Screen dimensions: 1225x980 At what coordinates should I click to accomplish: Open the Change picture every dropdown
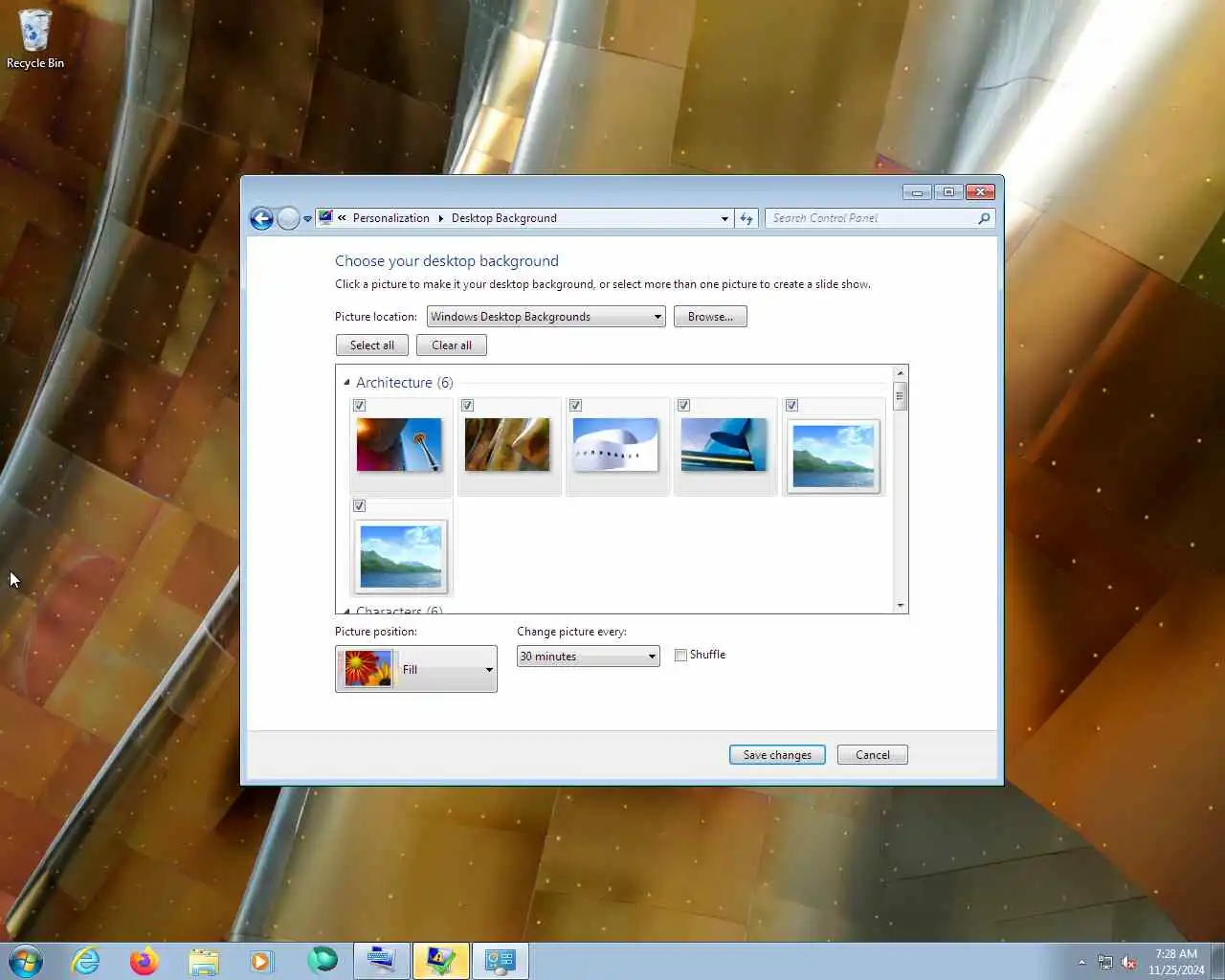point(588,657)
